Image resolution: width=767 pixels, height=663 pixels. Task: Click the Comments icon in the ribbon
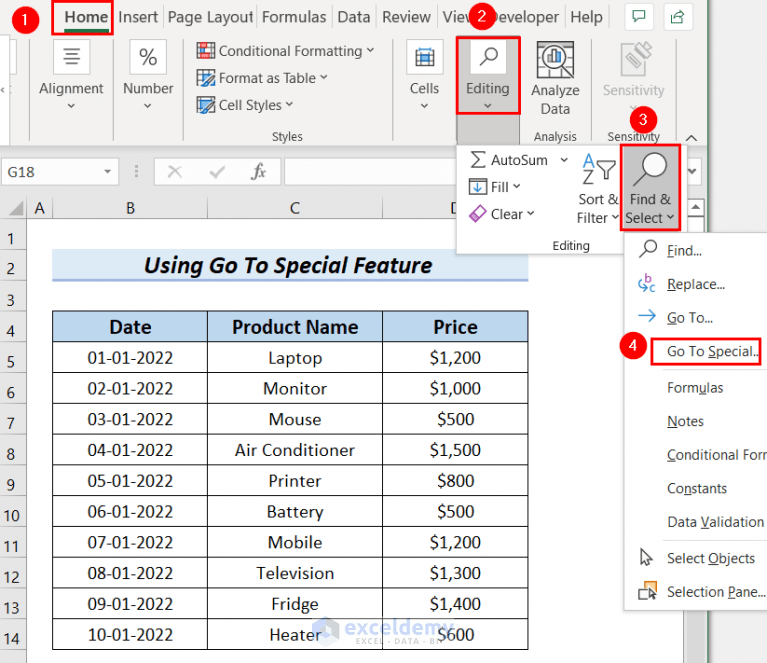639,17
